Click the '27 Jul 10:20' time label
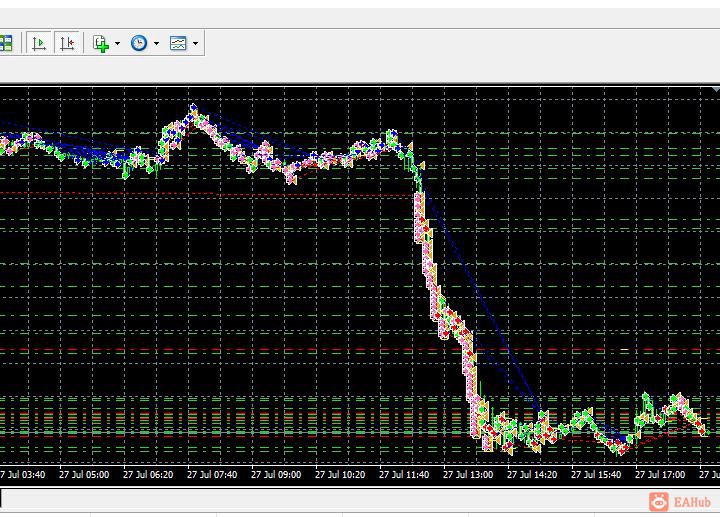Image resolution: width=720 pixels, height=517 pixels. 340,475
